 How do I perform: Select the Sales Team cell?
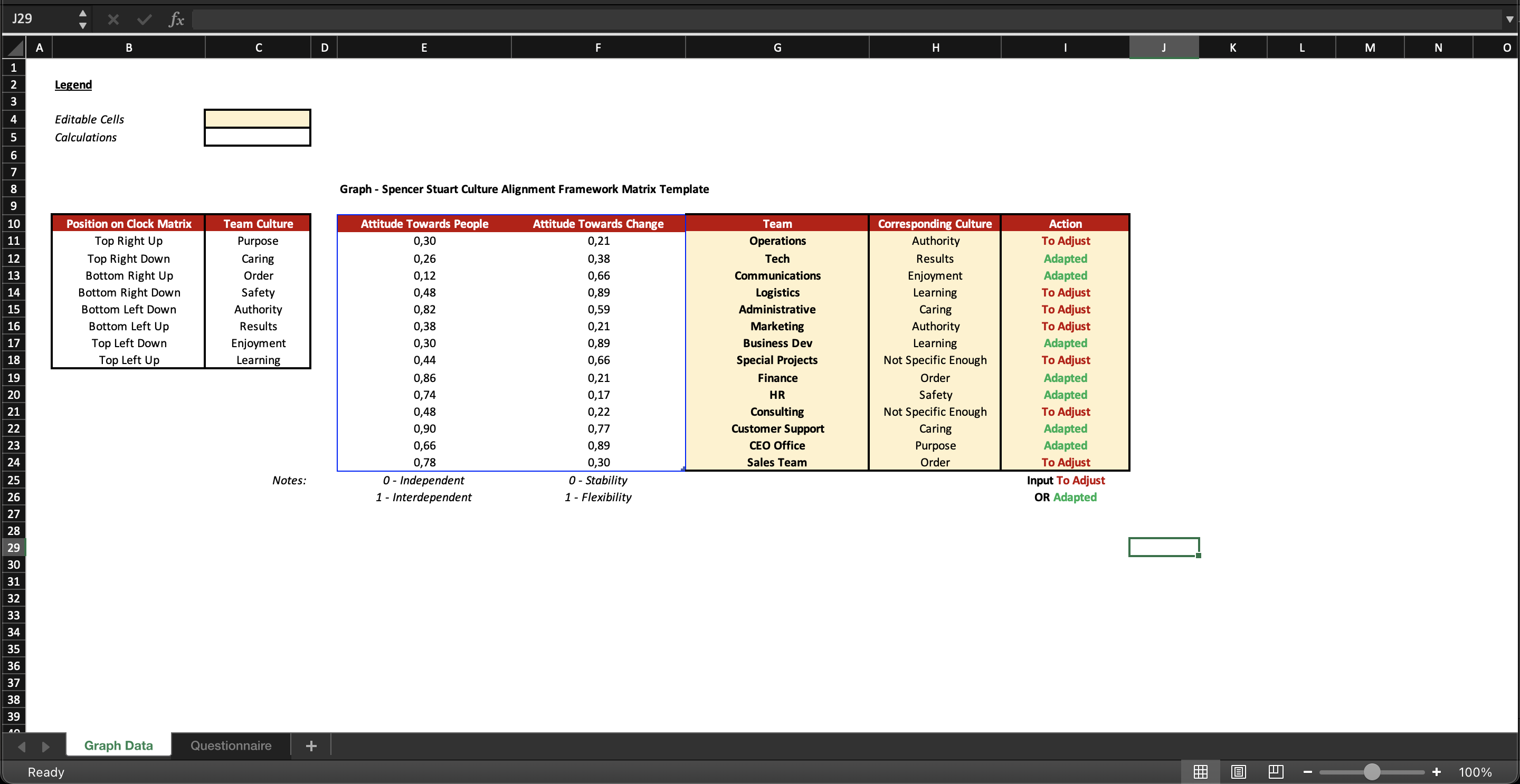[777, 463]
